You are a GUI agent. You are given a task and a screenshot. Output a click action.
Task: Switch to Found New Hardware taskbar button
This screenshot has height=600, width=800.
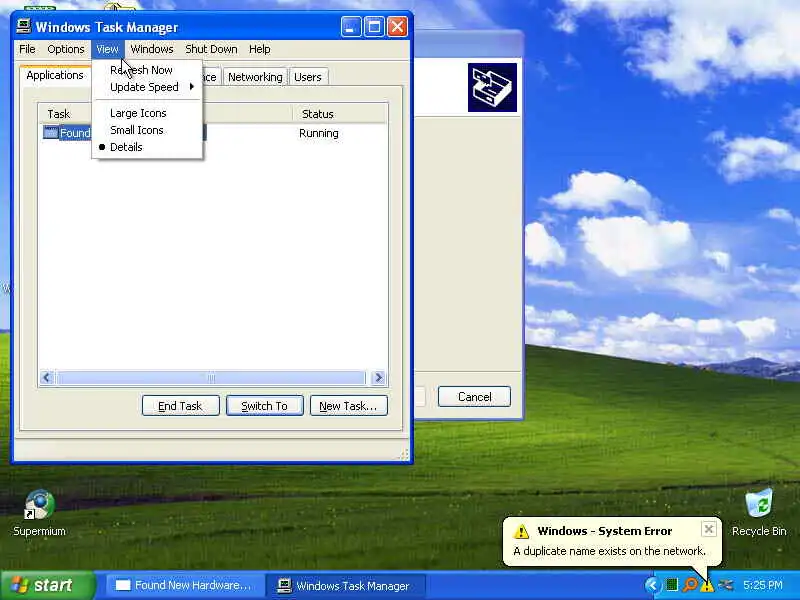(x=185, y=585)
